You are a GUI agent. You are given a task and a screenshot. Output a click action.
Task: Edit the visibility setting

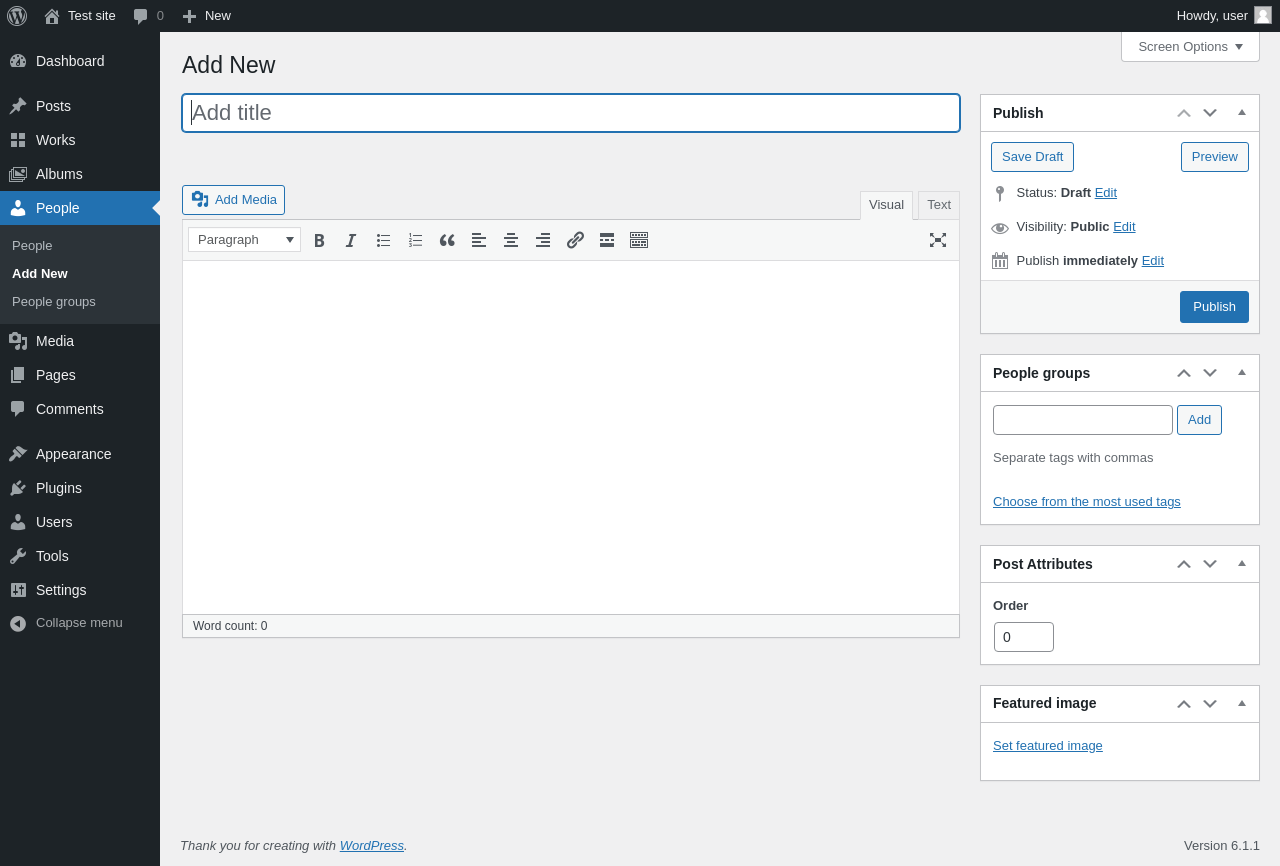pyautogui.click(x=1124, y=227)
